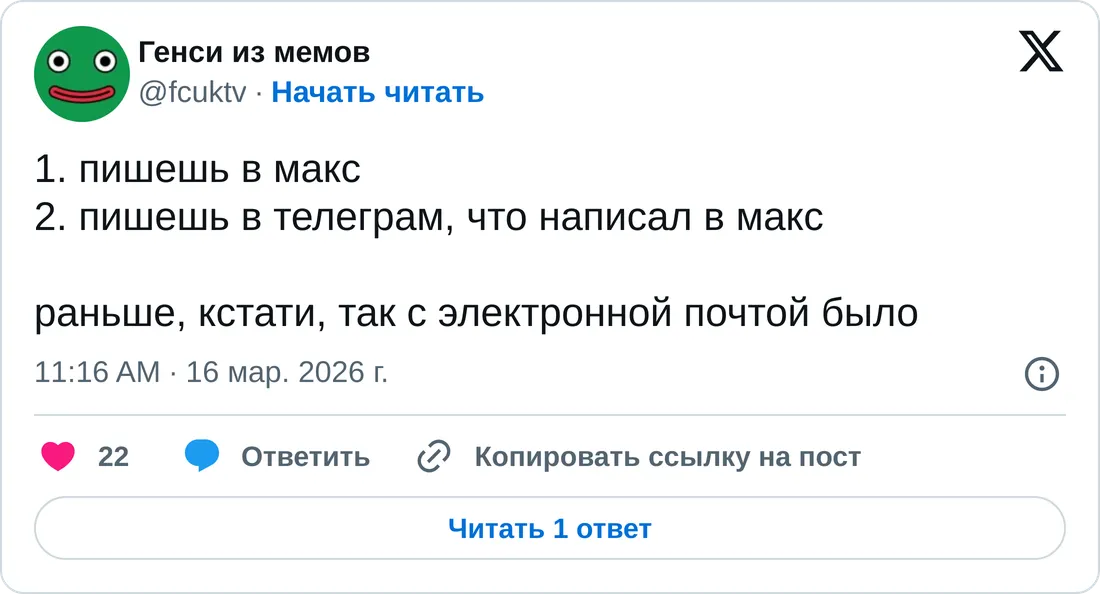Viewport: 1100px width, 594px height.
Task: Click the chain link icon
Action: point(434,457)
